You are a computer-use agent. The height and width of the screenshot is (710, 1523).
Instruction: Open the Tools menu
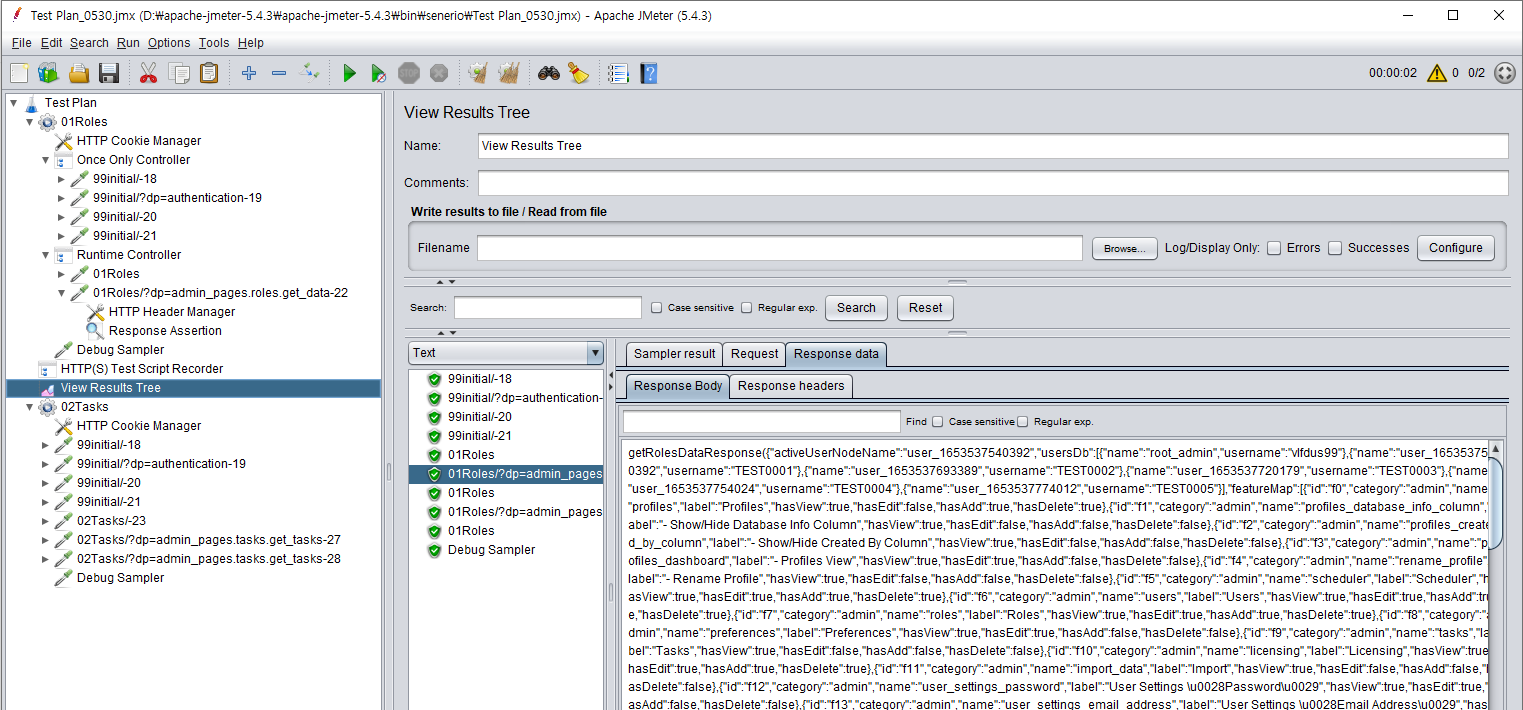(214, 43)
